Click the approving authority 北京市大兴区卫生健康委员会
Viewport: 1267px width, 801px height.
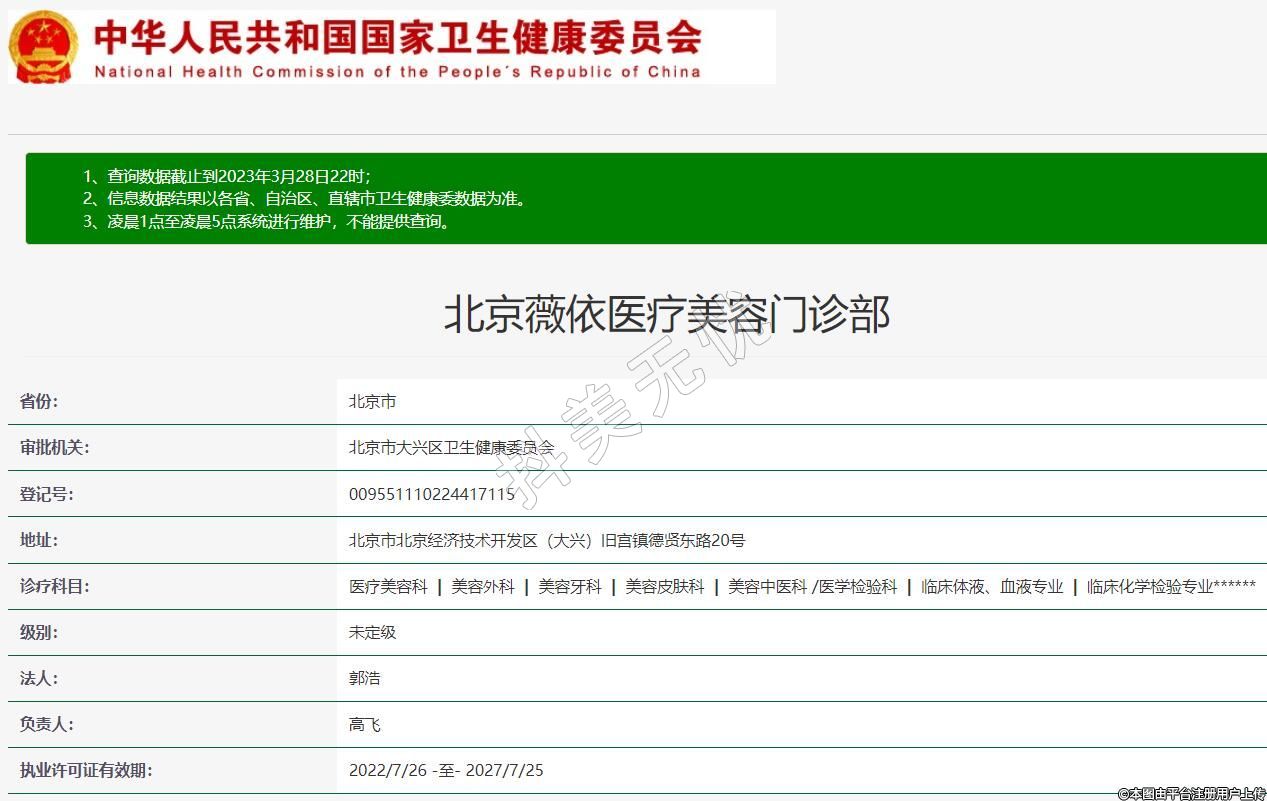[451, 447]
